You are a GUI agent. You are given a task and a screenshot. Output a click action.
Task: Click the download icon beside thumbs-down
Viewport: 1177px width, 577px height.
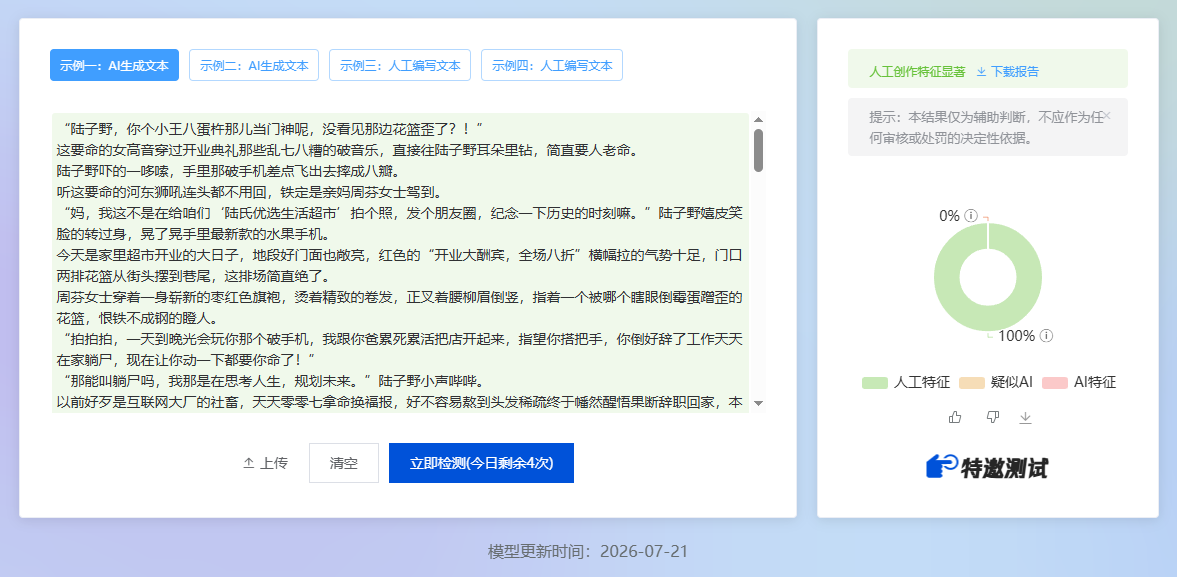[x=1025, y=418]
